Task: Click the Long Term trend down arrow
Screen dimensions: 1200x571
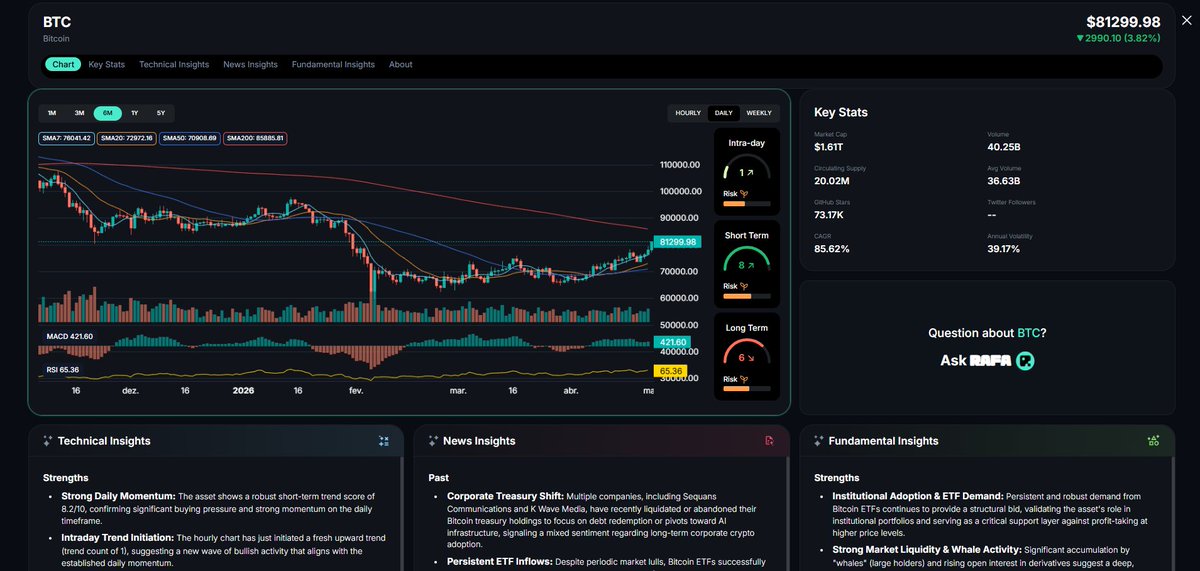Action: pos(752,357)
